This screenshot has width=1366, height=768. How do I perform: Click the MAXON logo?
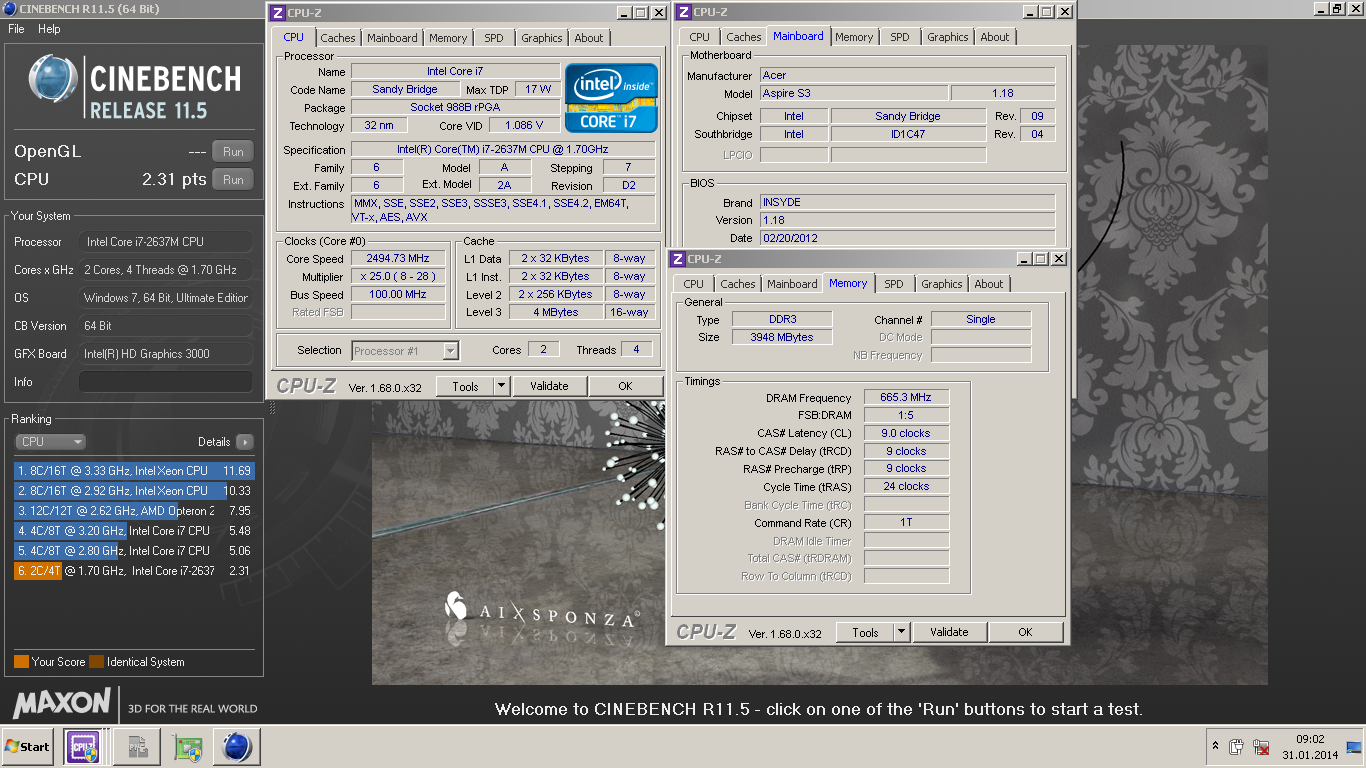(61, 702)
